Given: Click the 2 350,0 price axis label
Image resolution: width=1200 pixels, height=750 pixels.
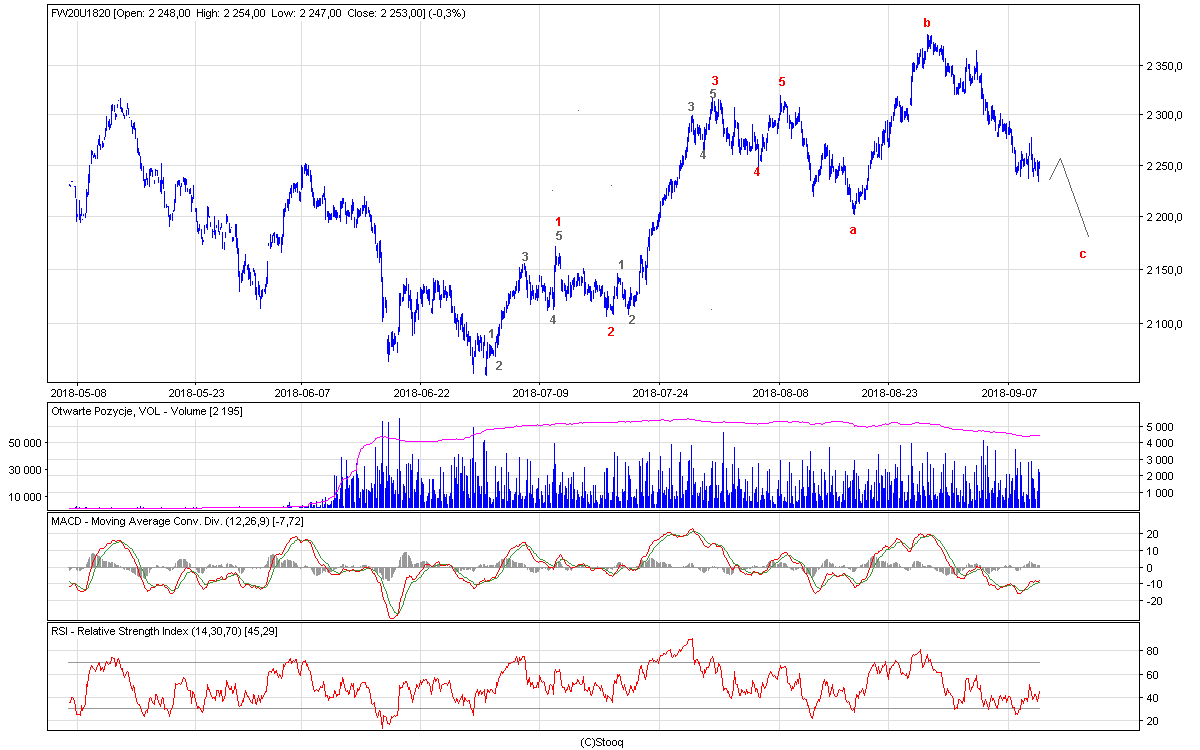Looking at the screenshot, I should pos(1163,66).
